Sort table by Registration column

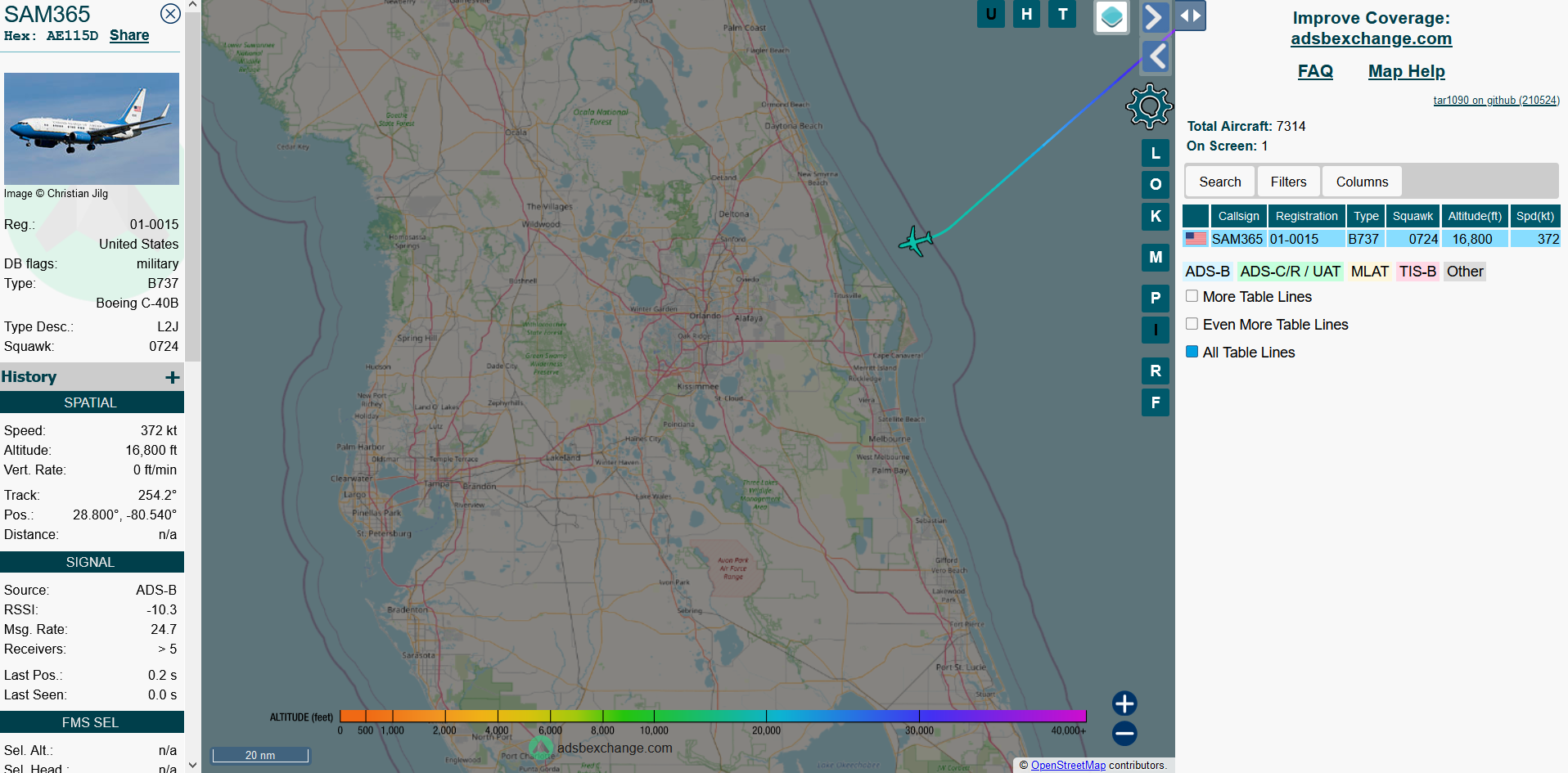click(1306, 216)
